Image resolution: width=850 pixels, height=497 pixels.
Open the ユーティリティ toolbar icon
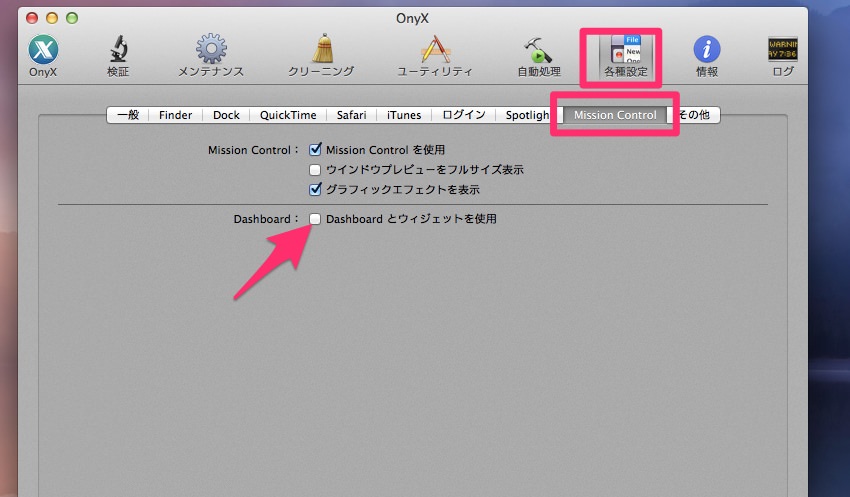coord(435,55)
